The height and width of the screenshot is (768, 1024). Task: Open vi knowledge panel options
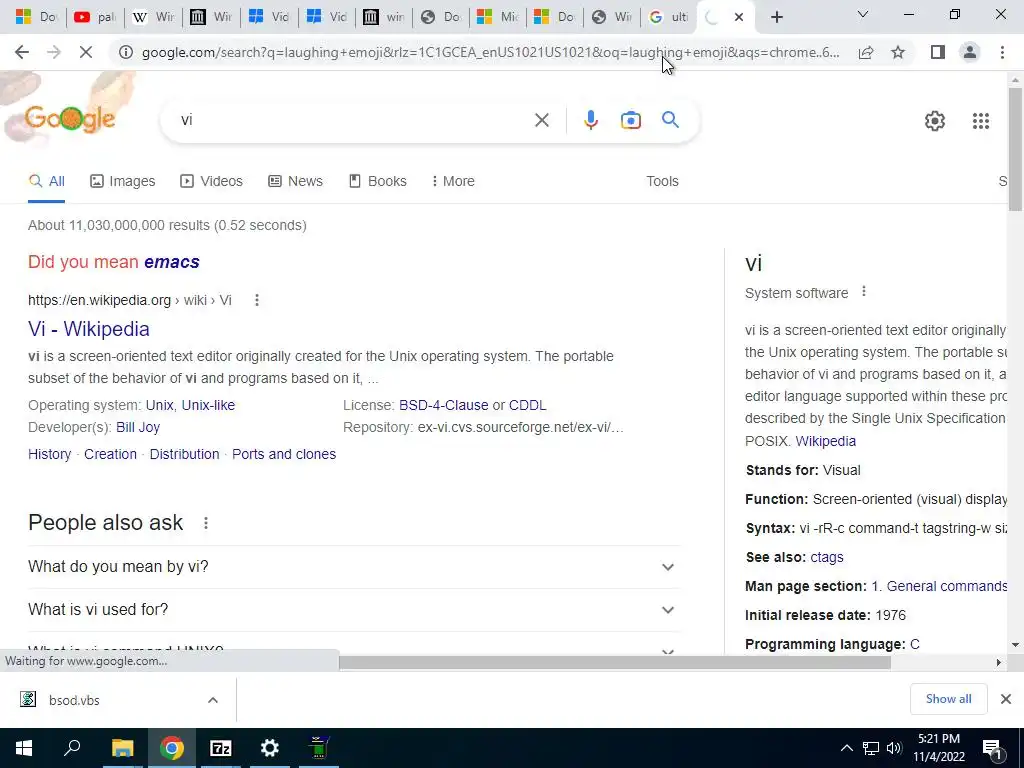(x=863, y=292)
